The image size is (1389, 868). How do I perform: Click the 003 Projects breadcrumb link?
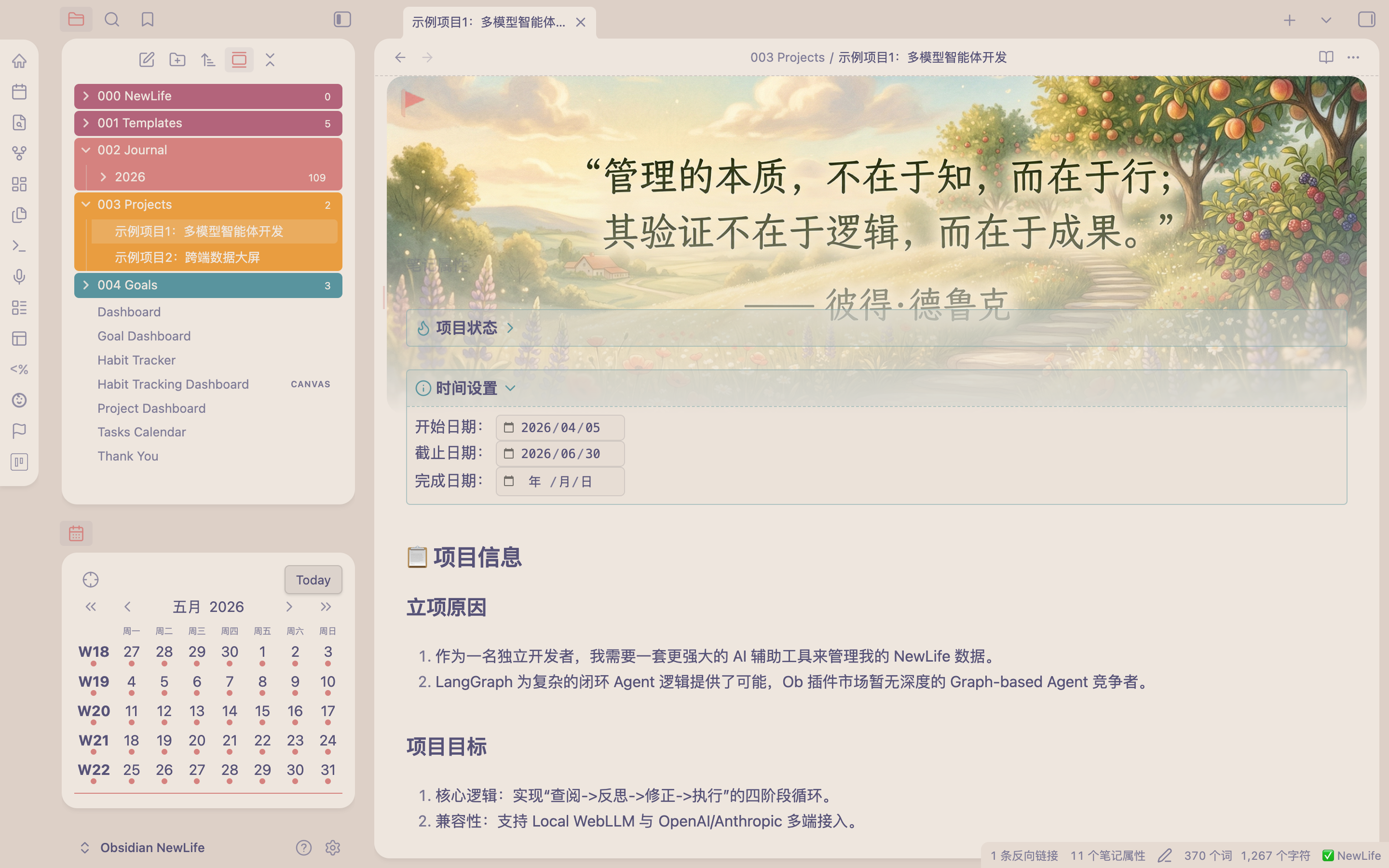click(788, 57)
